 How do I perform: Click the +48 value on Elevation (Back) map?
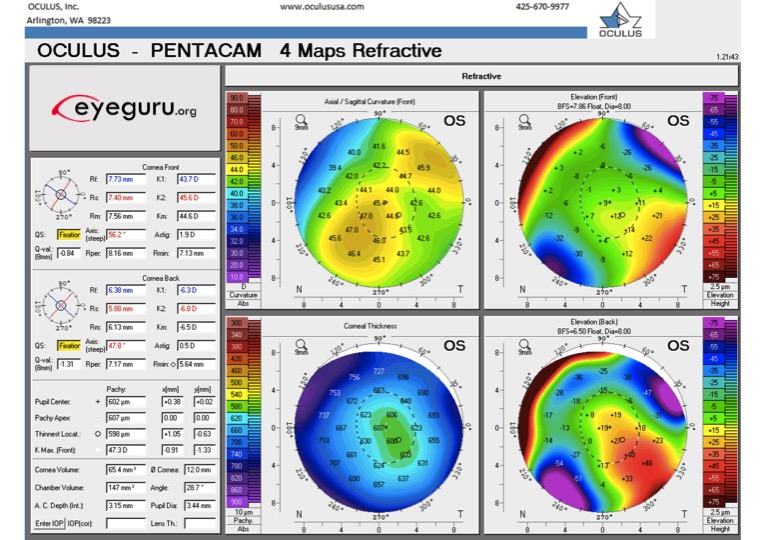click(x=647, y=463)
